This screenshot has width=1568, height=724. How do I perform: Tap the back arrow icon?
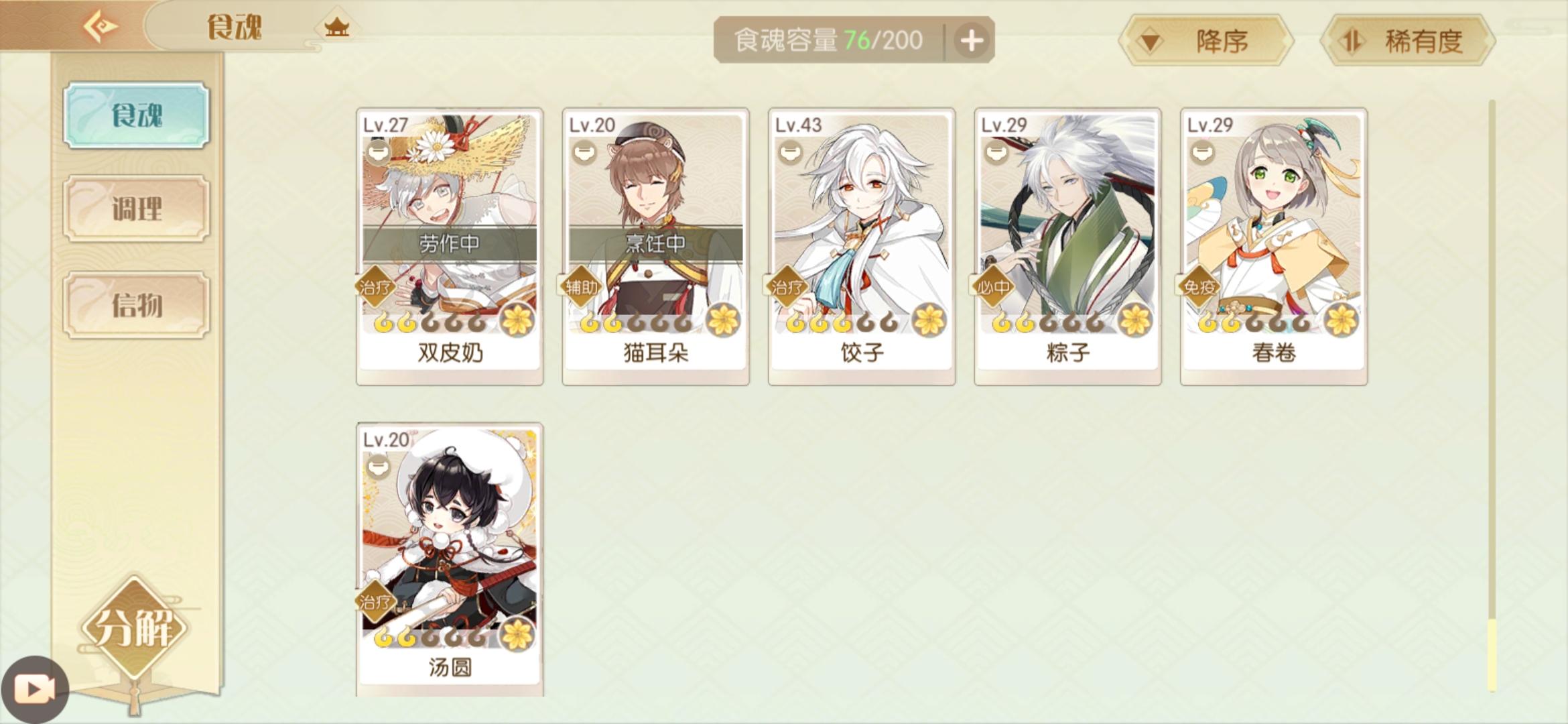[101, 27]
